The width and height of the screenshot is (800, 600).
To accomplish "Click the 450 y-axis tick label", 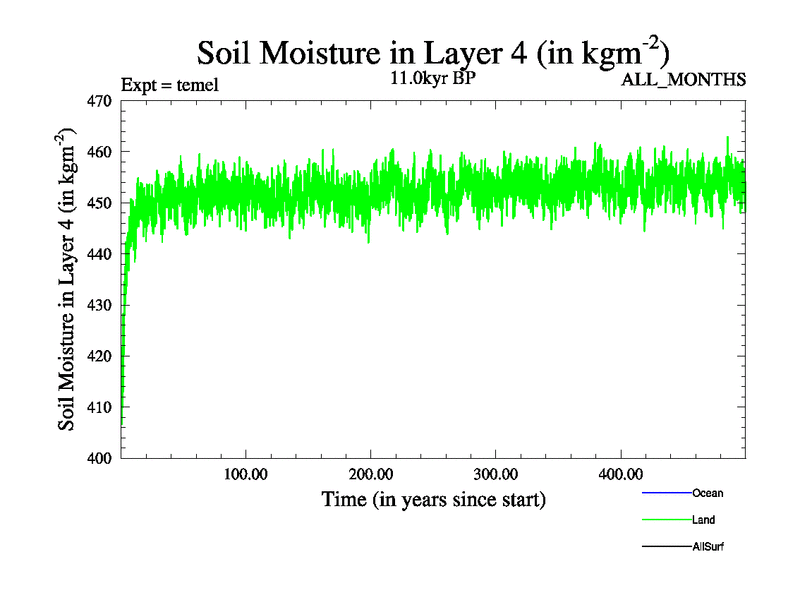I will pyautogui.click(x=100, y=203).
